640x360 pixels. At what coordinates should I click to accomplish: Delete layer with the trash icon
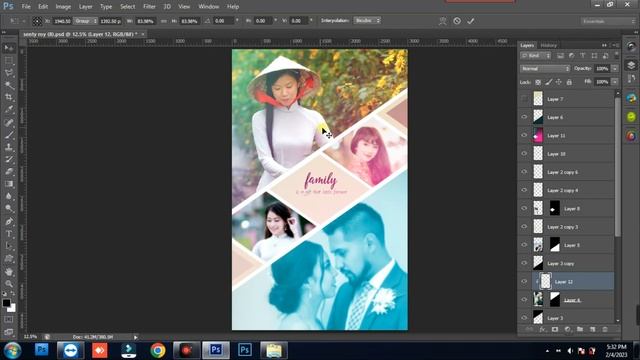(605, 329)
